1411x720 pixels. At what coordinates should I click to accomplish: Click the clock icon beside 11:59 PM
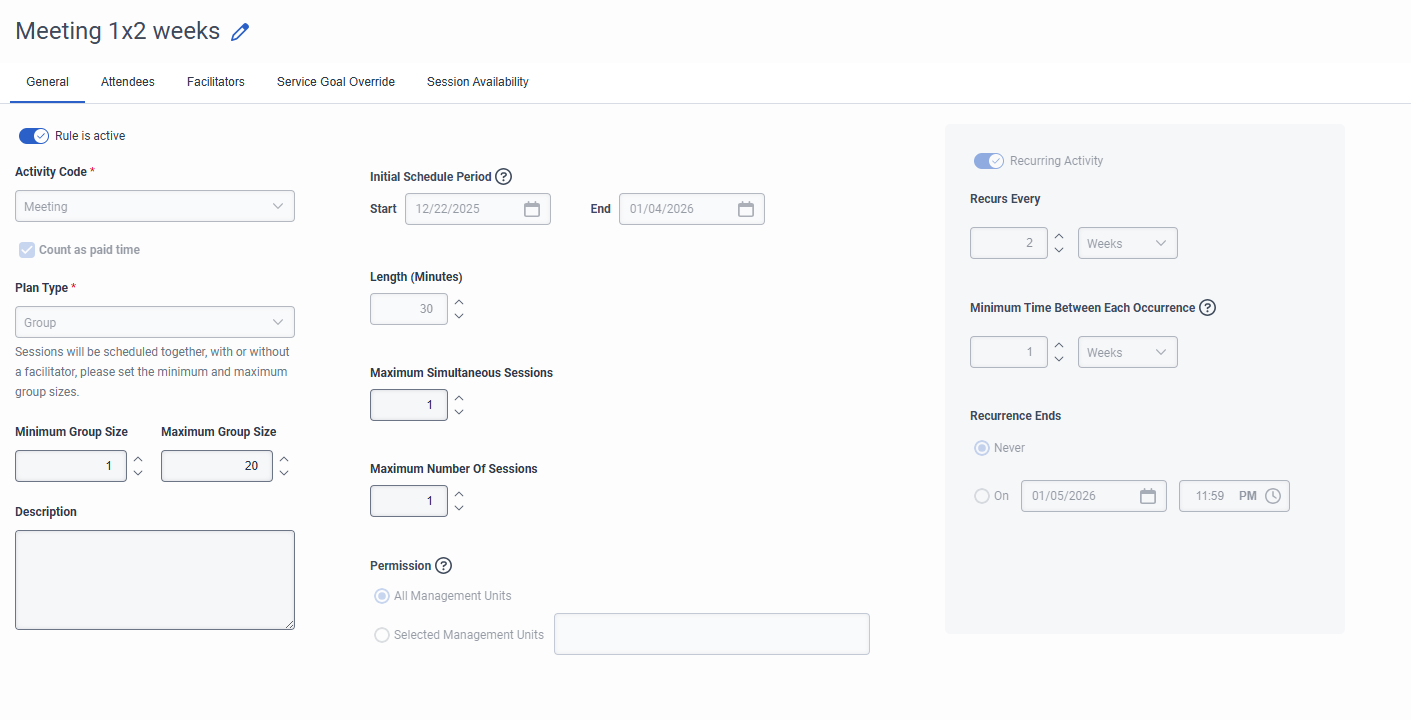pos(1273,496)
